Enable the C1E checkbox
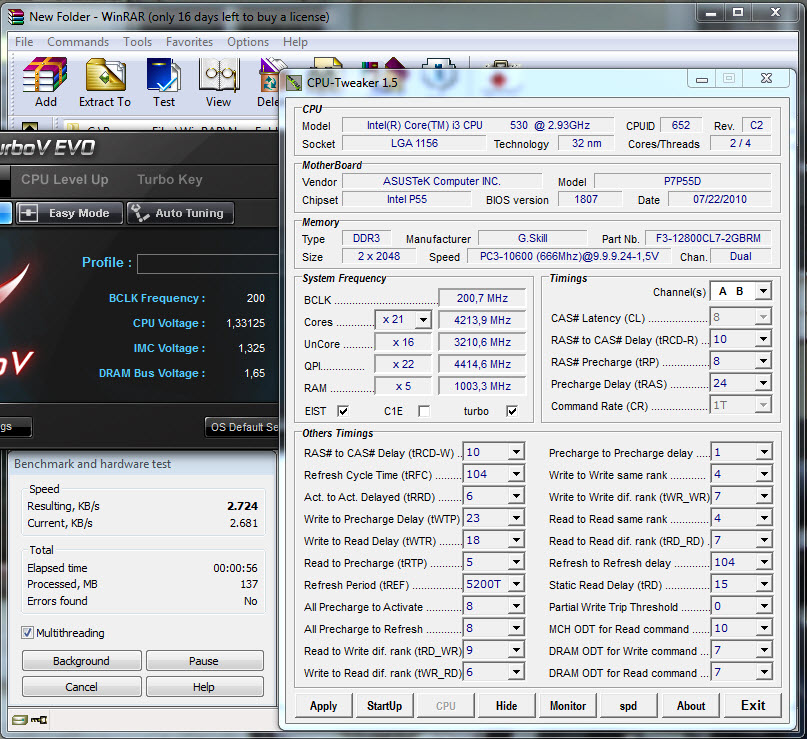 [x=424, y=411]
